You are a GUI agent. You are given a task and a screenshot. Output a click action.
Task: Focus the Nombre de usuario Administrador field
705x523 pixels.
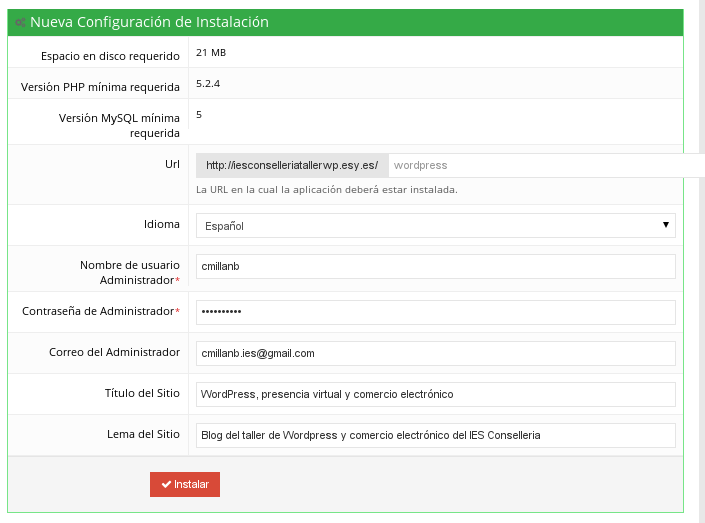point(436,266)
